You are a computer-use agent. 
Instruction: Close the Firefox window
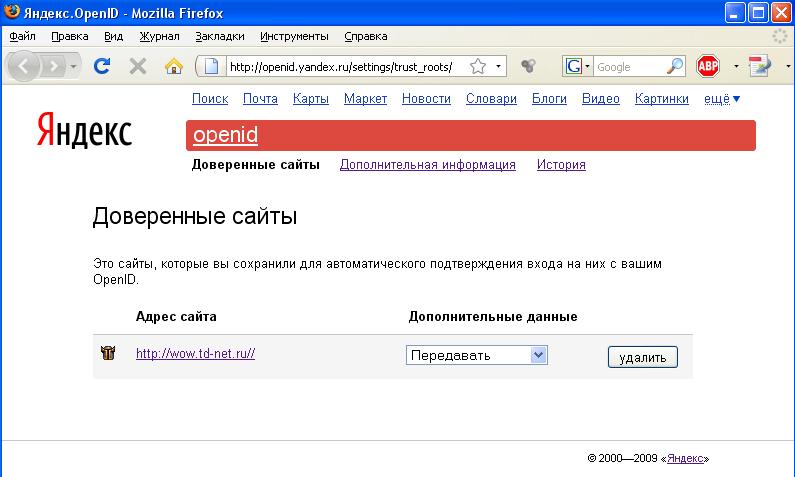coord(782,13)
